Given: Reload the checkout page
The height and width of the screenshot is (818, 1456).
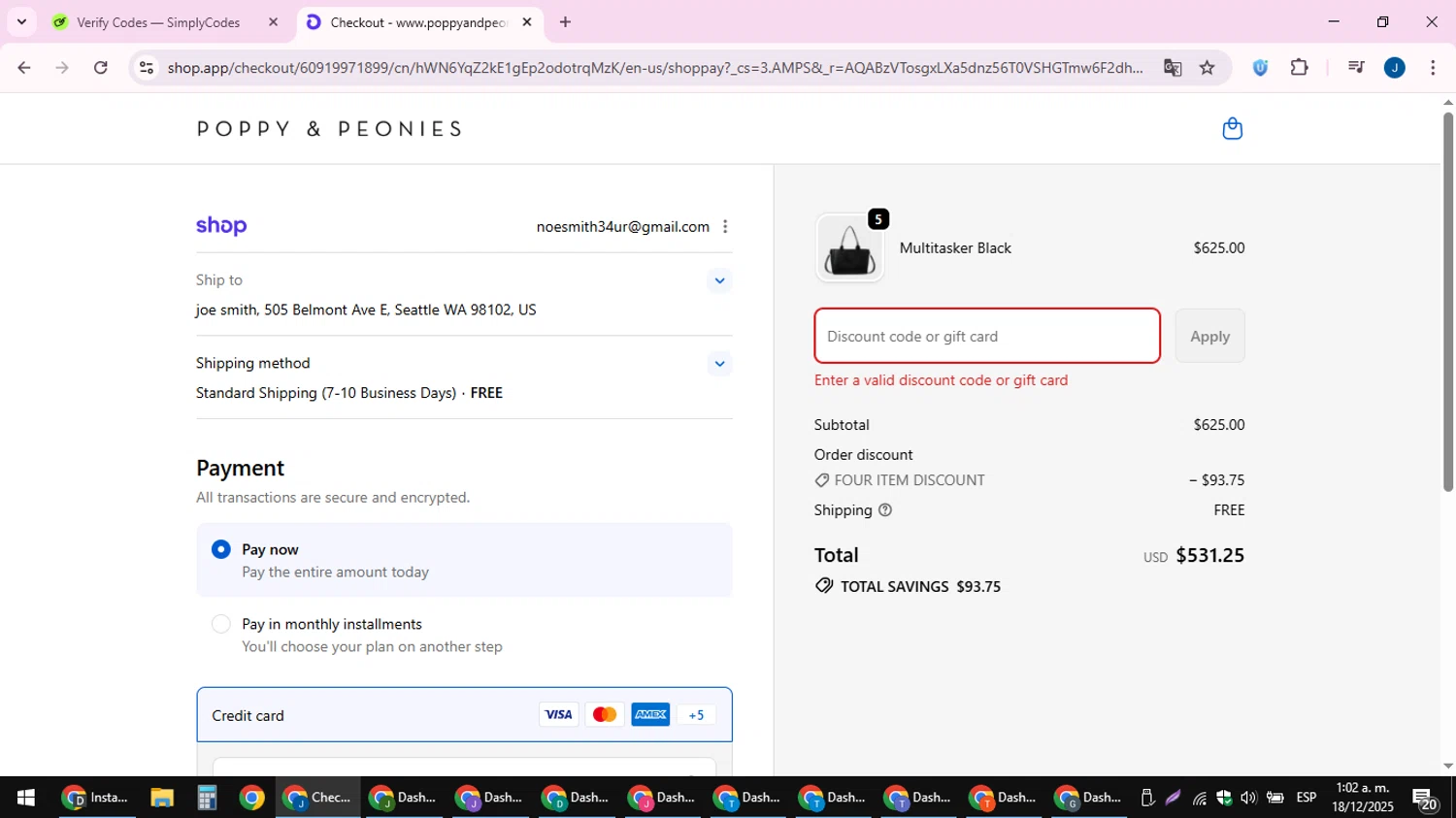Looking at the screenshot, I should [x=101, y=68].
